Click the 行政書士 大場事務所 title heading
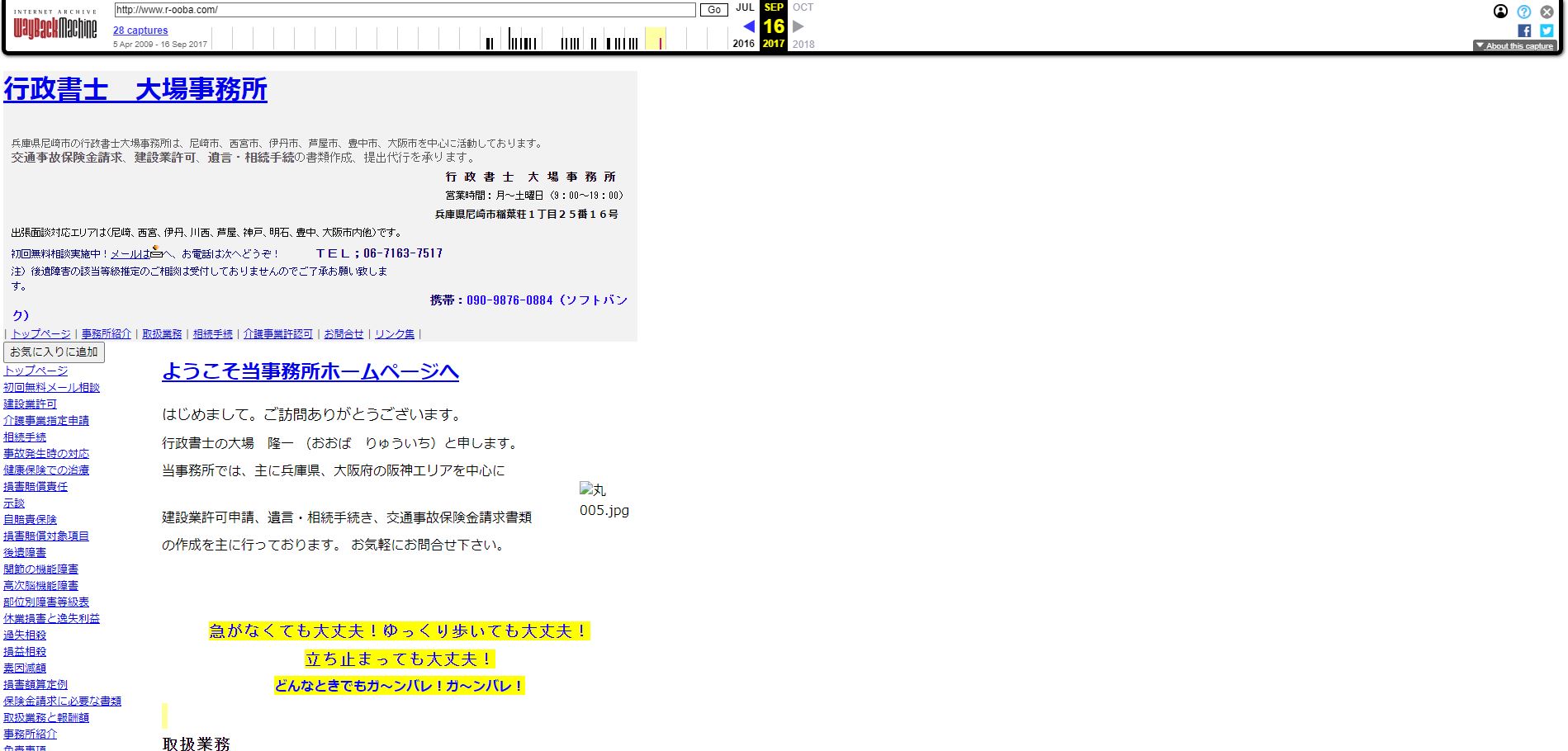1568x751 pixels. pyautogui.click(x=135, y=90)
